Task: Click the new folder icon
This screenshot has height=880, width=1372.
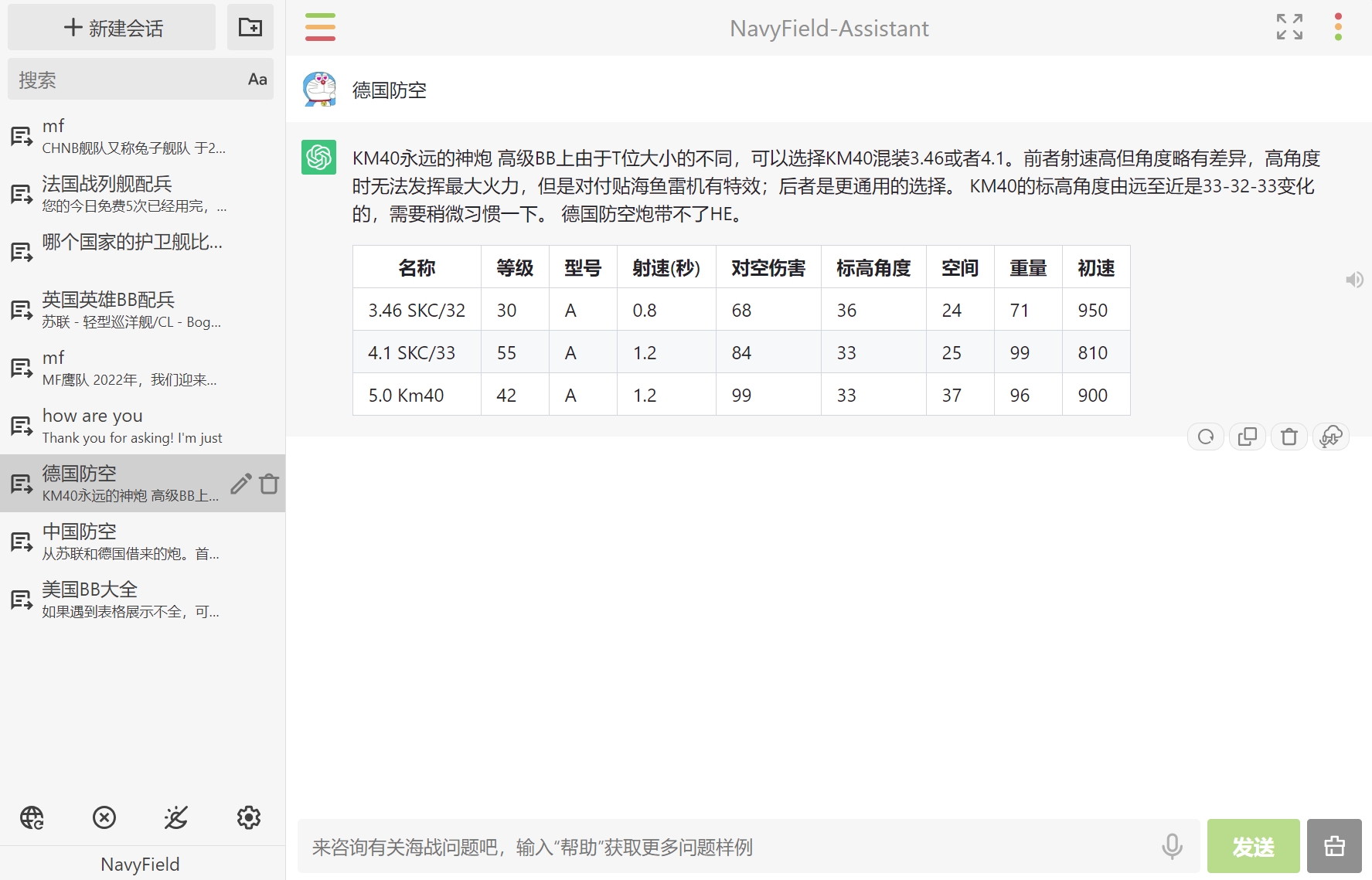Action: [x=250, y=27]
